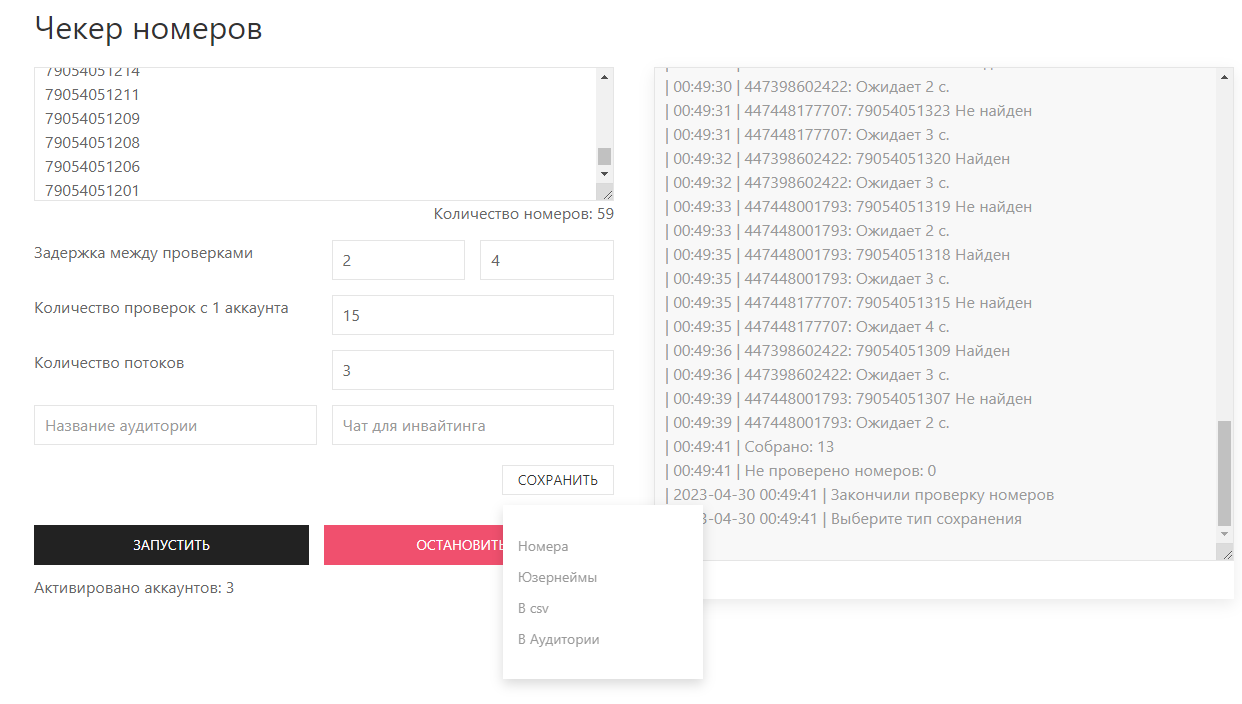Screen dimensions: 1242x704
Task: Choose Юзернеймы in the save menu
Action: pos(557,577)
